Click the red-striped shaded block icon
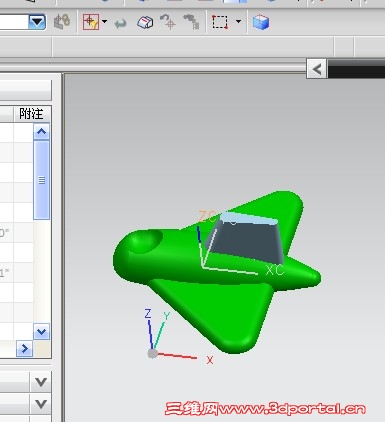This screenshot has height=422, width=385. point(145,22)
